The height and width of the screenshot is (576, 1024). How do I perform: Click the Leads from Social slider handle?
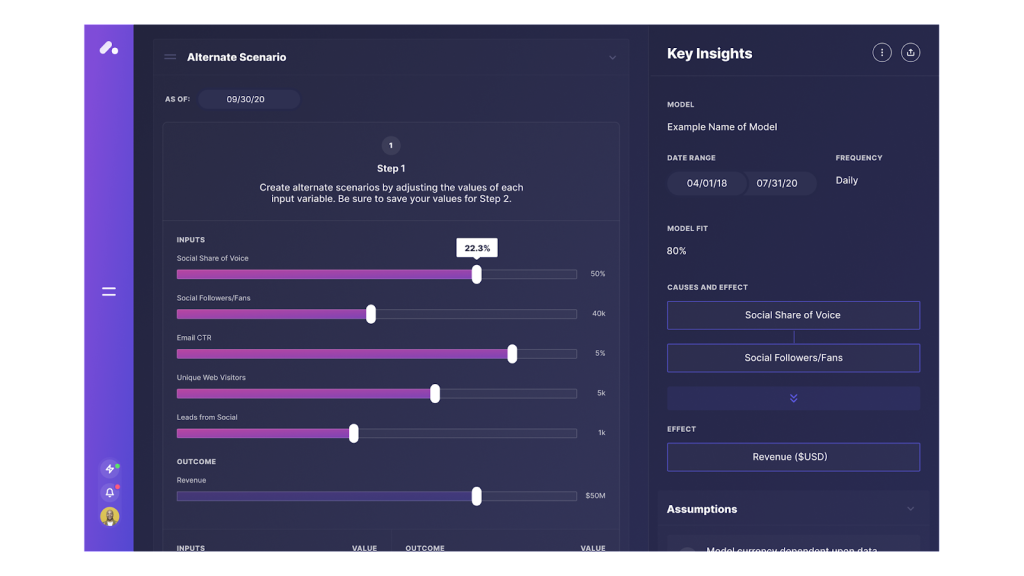point(353,433)
